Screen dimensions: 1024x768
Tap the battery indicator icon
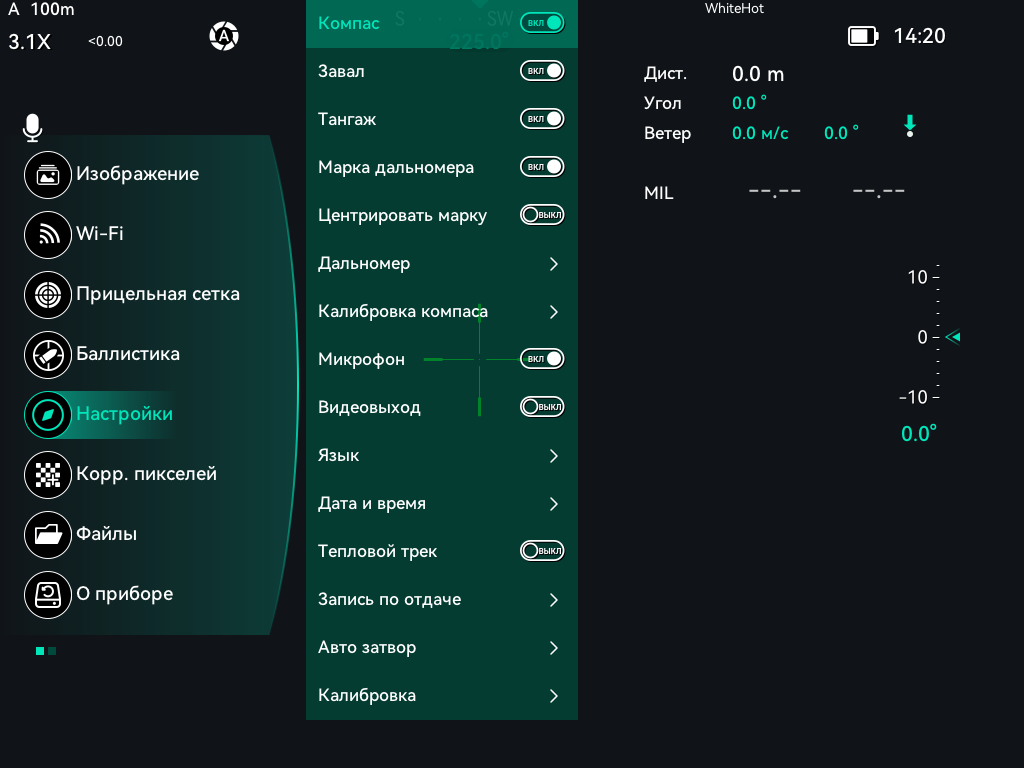[x=863, y=36]
